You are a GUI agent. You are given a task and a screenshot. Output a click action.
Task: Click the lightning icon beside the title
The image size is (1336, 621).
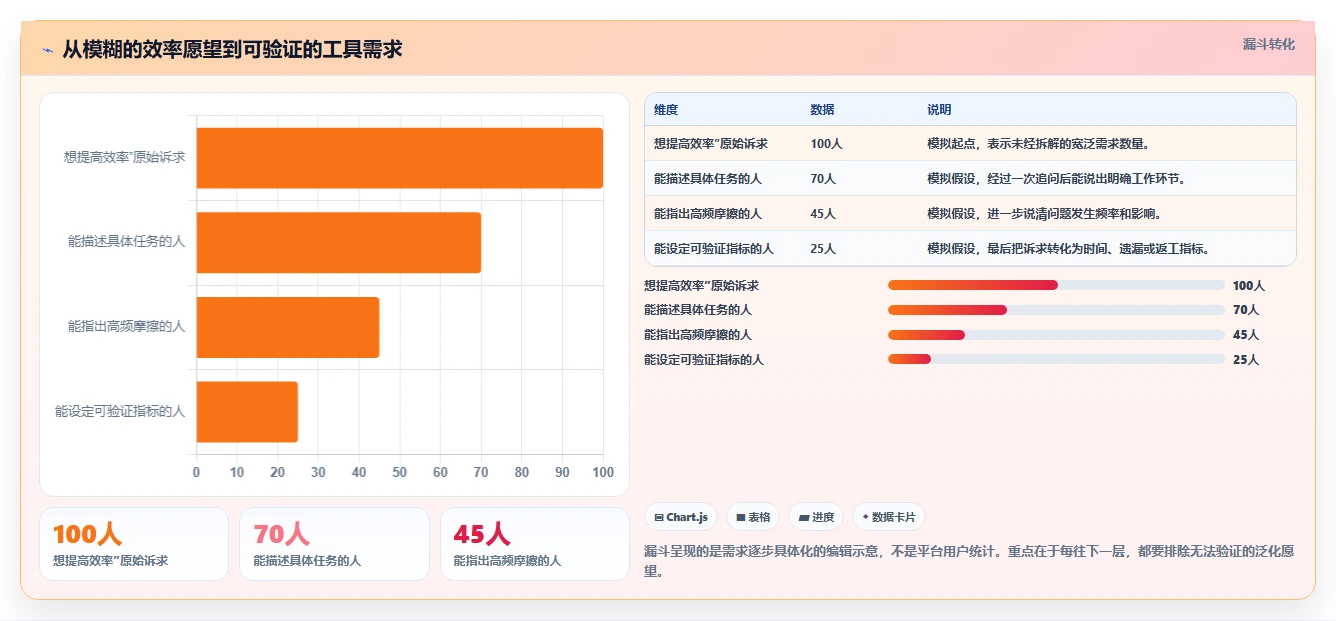pos(48,49)
